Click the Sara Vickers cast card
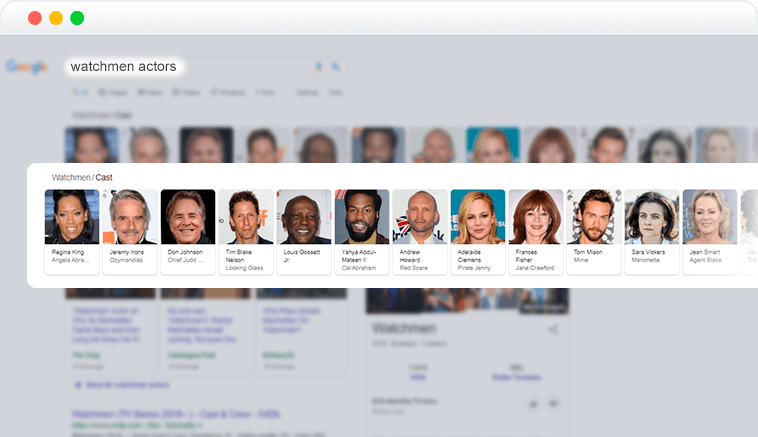758x437 pixels. click(x=652, y=232)
